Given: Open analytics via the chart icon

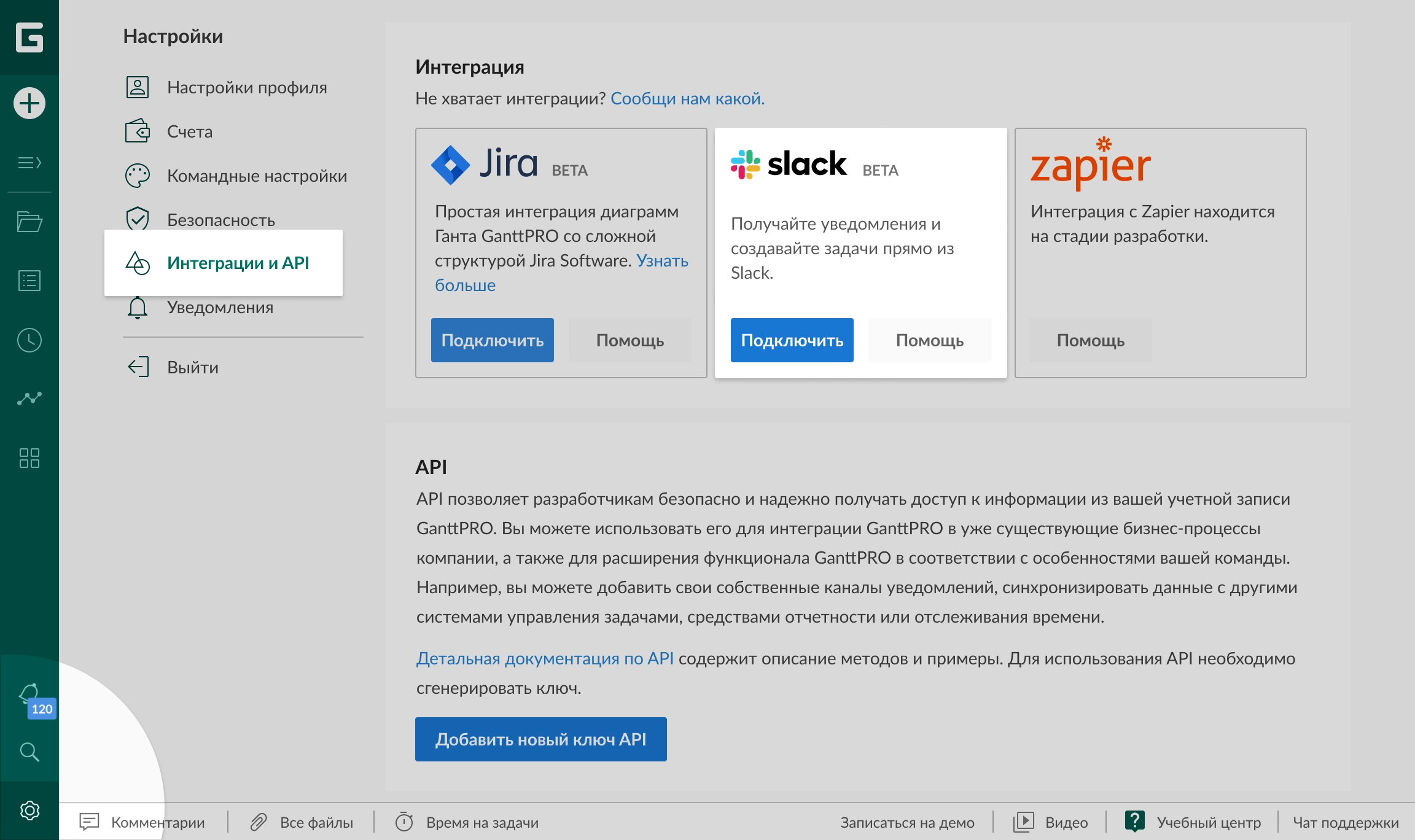Looking at the screenshot, I should click(x=28, y=399).
